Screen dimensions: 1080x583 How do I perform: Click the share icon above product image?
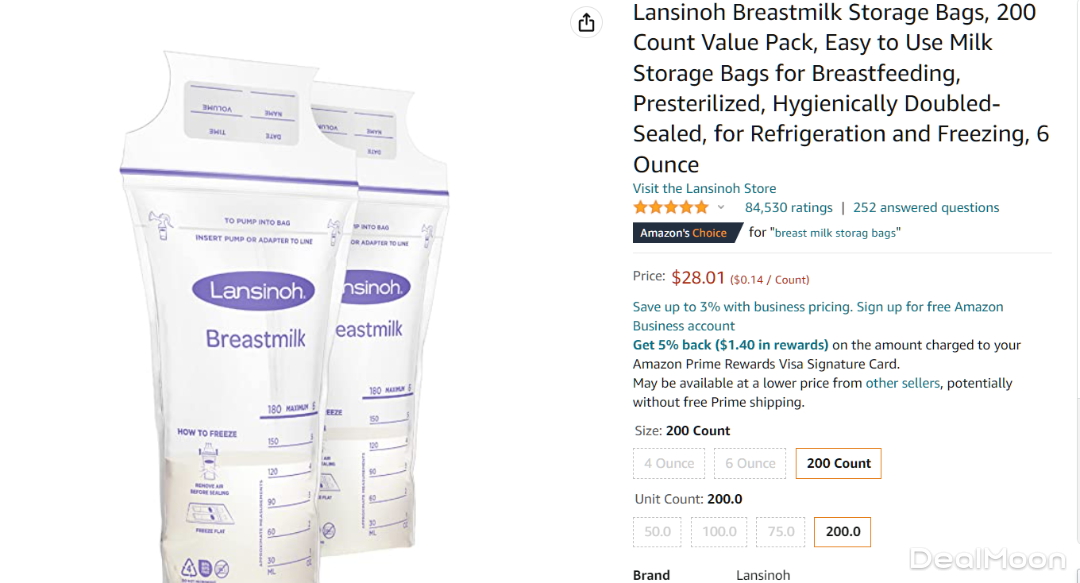587,22
